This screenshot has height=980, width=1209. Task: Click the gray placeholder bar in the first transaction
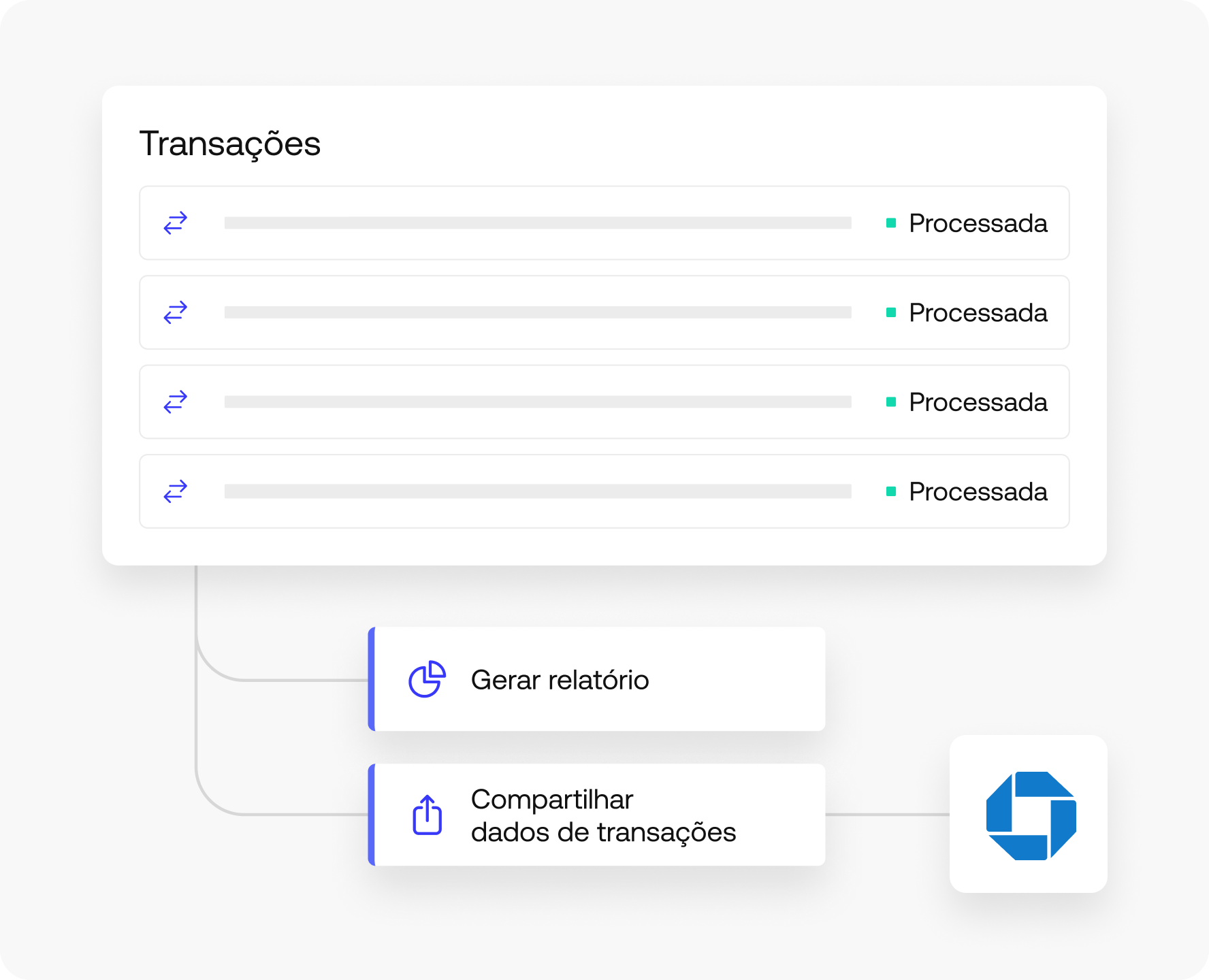tap(538, 223)
